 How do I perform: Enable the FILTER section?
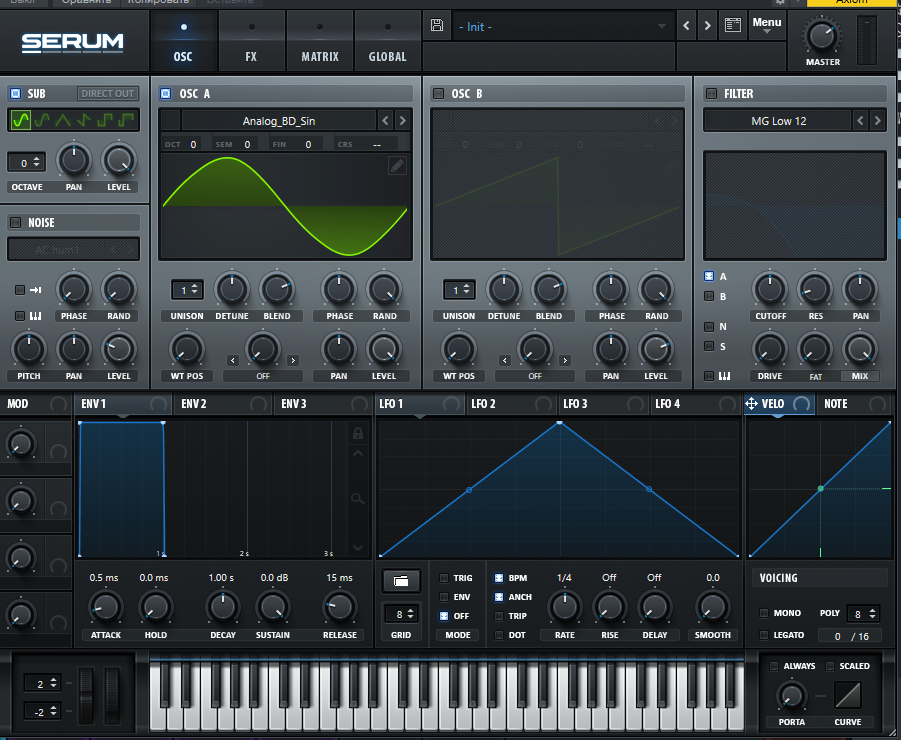click(x=711, y=93)
